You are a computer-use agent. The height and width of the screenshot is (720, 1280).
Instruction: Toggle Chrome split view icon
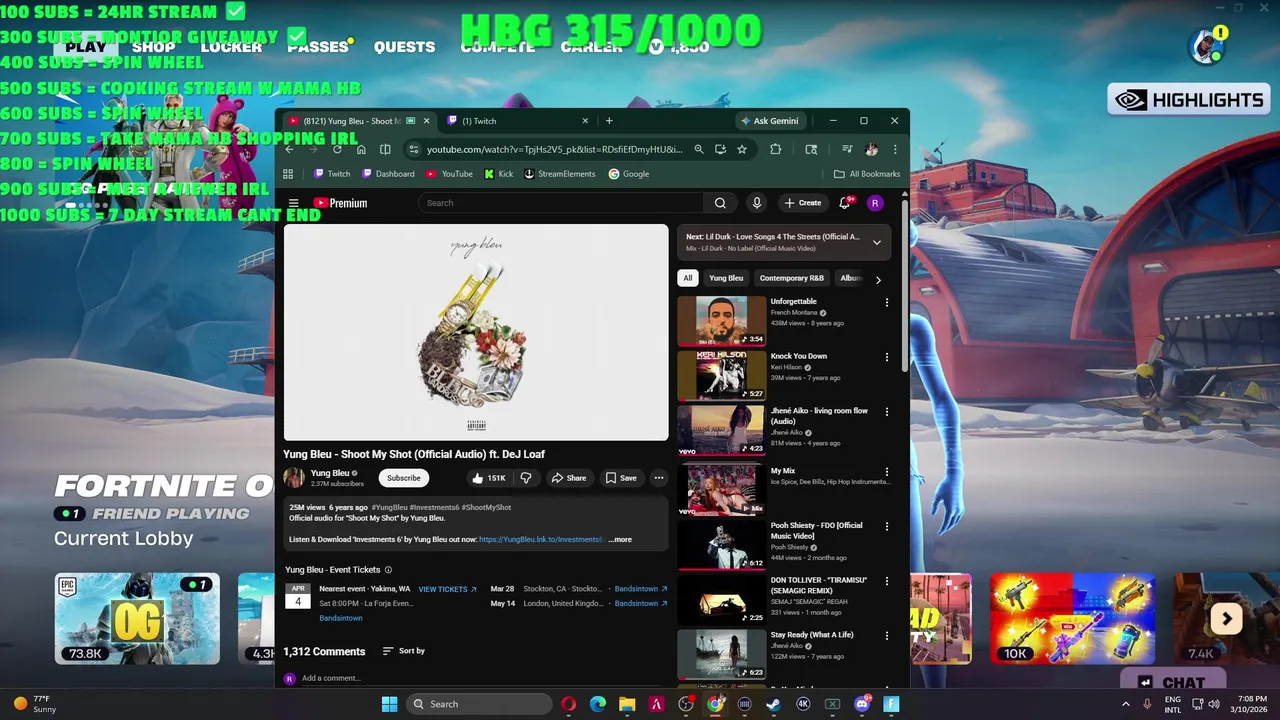(385, 149)
